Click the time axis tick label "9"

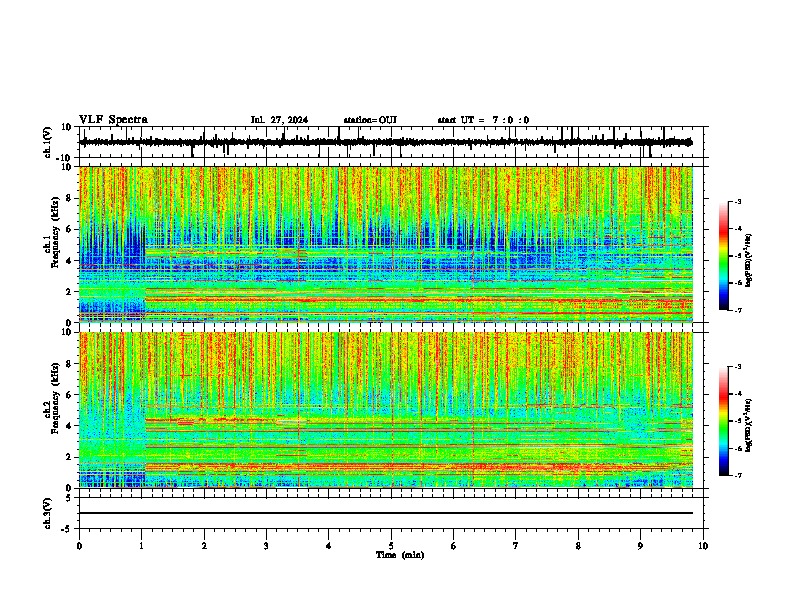(x=640, y=546)
